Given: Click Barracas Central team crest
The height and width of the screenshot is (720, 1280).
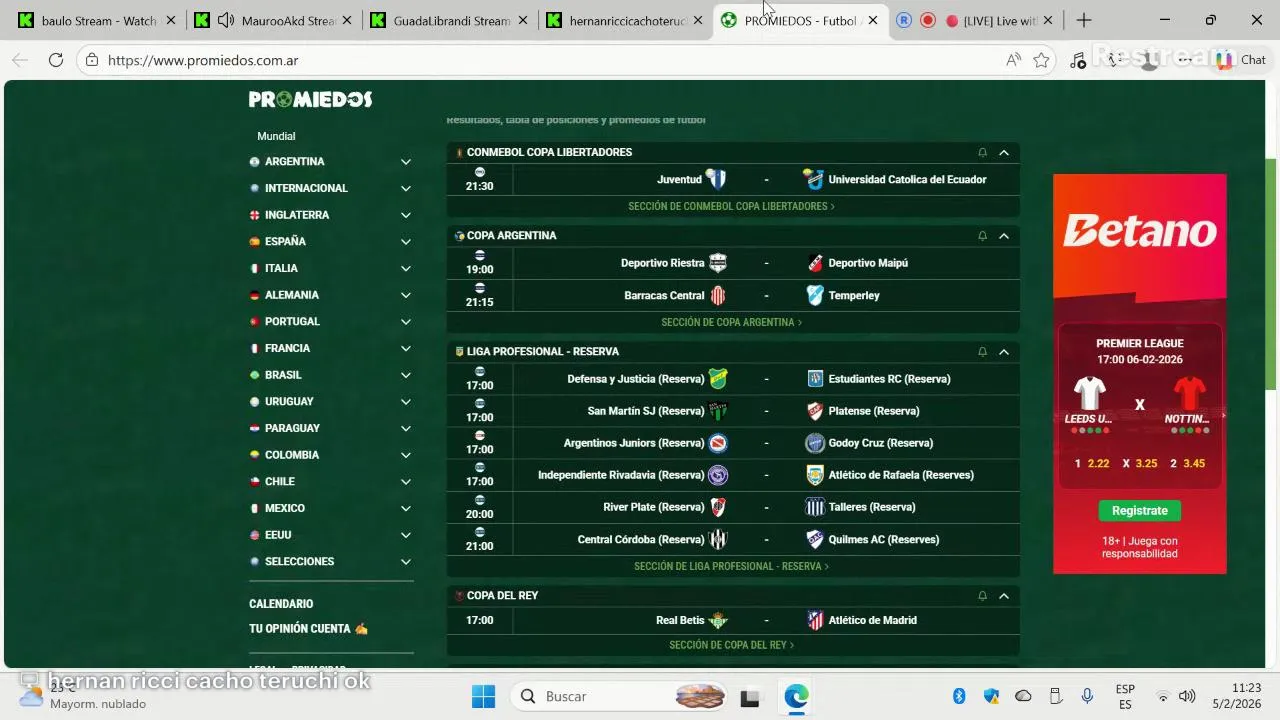Looking at the screenshot, I should point(718,295).
